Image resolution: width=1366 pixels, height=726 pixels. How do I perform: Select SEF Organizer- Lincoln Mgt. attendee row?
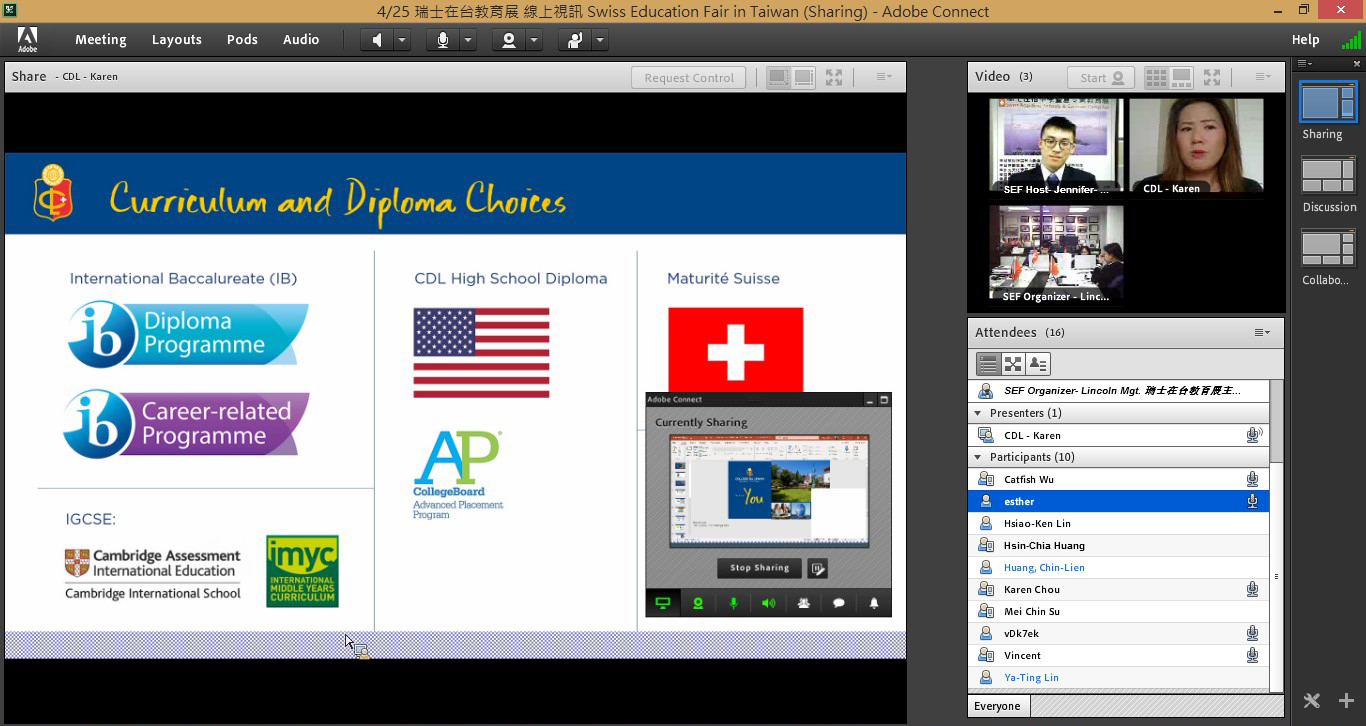coord(1119,391)
